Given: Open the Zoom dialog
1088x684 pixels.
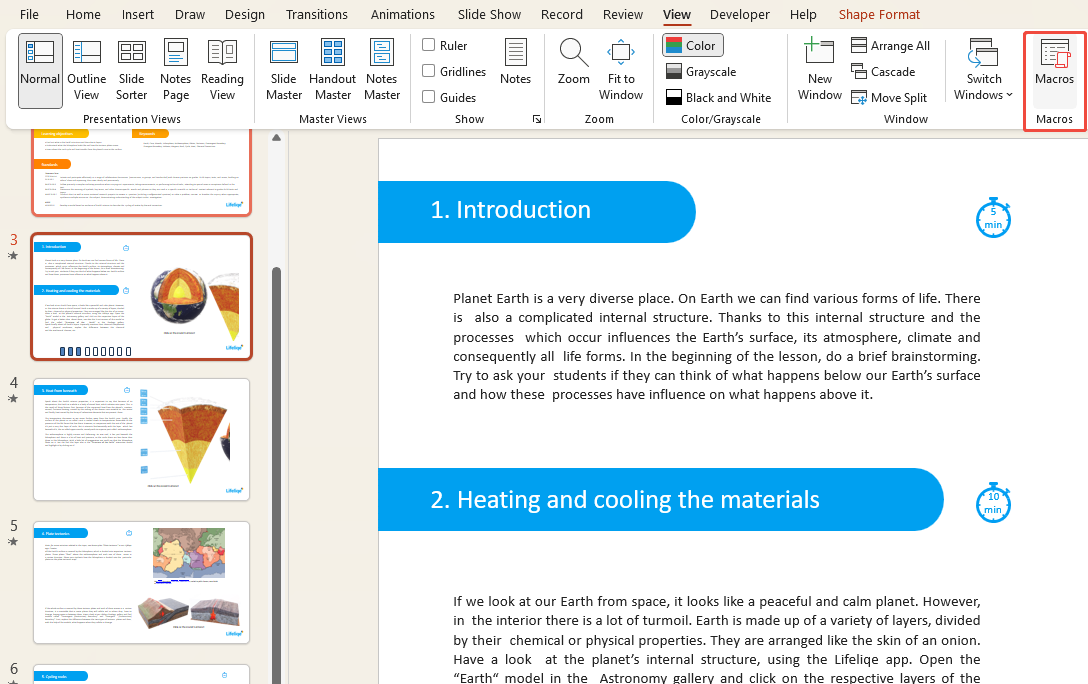Looking at the screenshot, I should 573,68.
